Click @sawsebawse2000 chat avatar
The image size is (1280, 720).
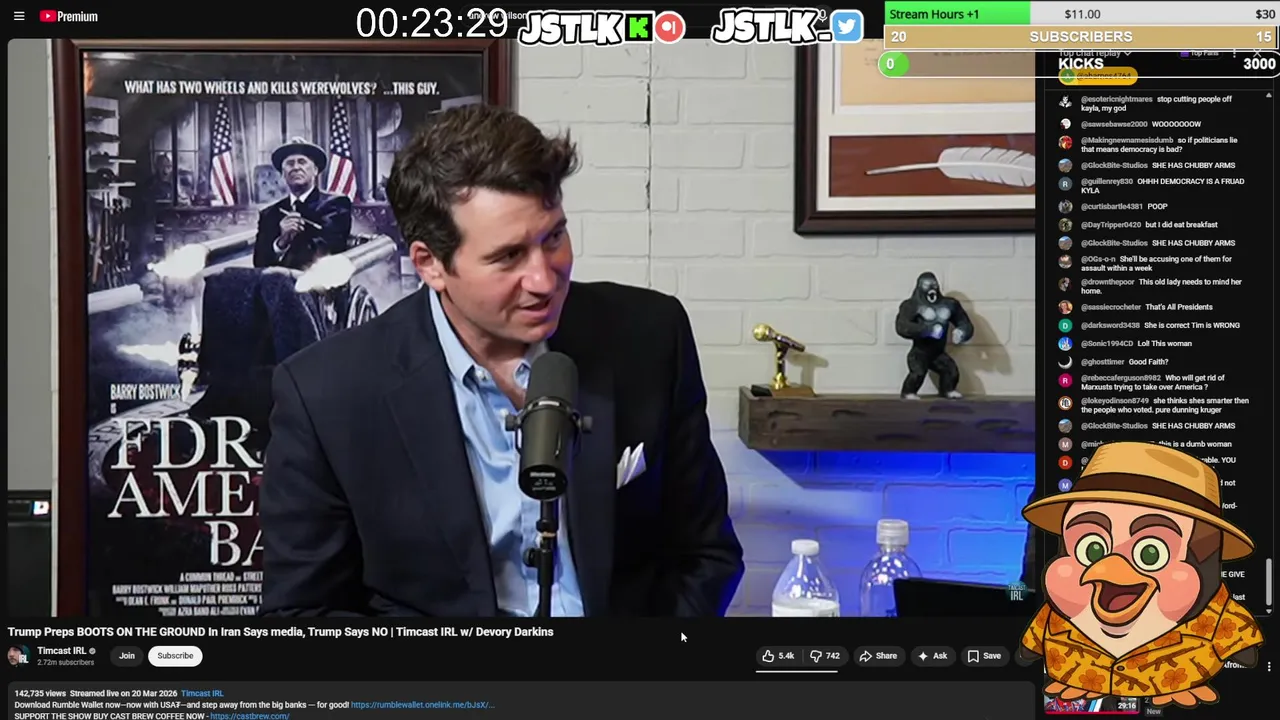coord(1065,124)
